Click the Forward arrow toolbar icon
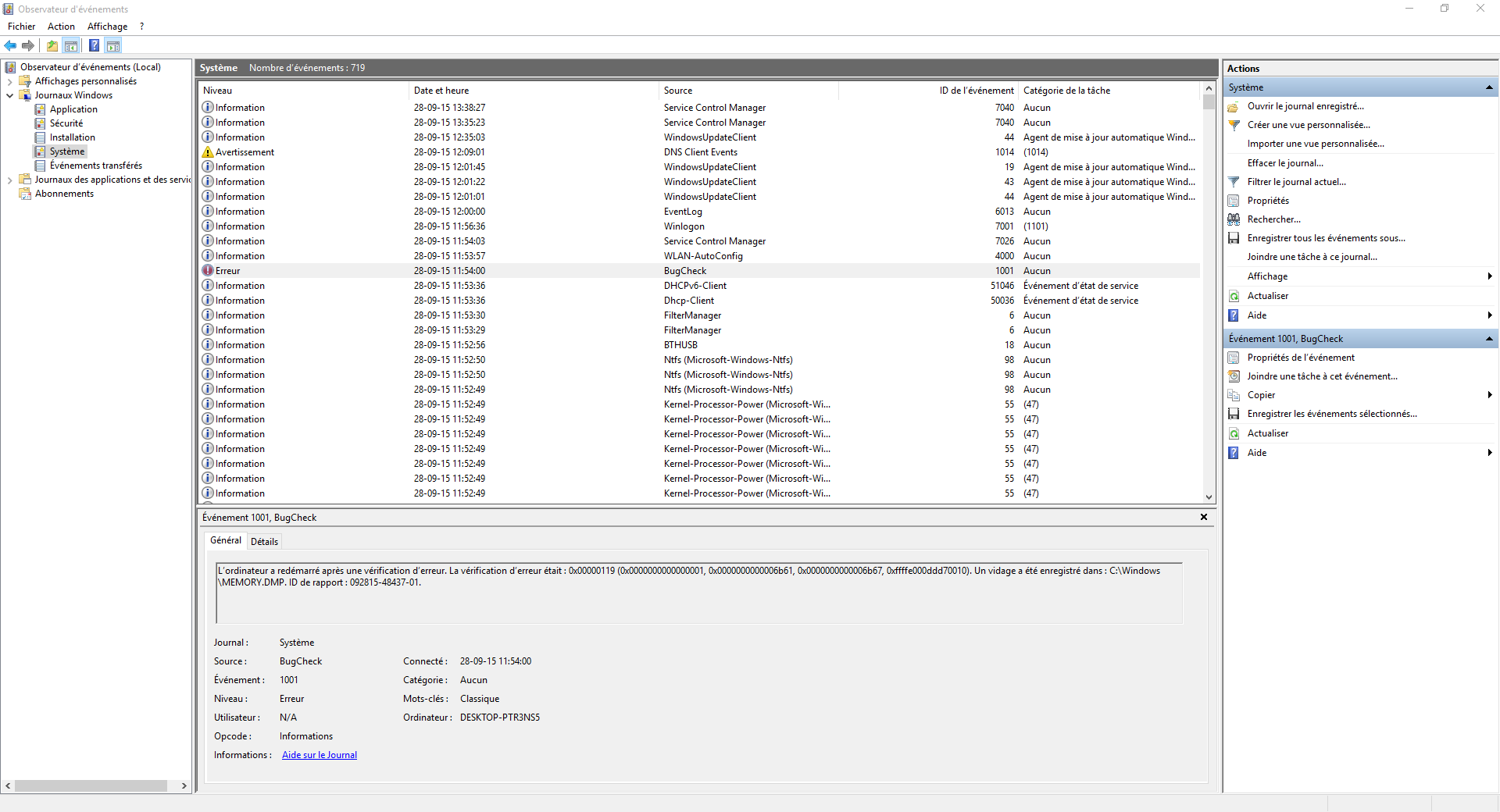The image size is (1500, 812). click(28, 45)
